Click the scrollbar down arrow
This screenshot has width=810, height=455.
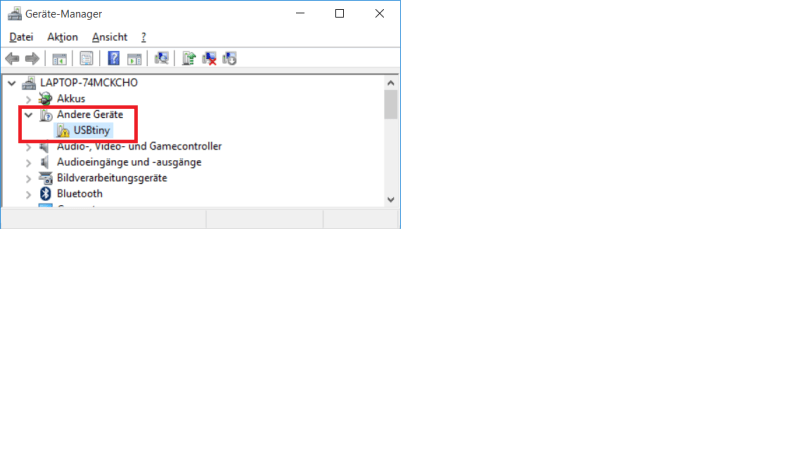391,199
